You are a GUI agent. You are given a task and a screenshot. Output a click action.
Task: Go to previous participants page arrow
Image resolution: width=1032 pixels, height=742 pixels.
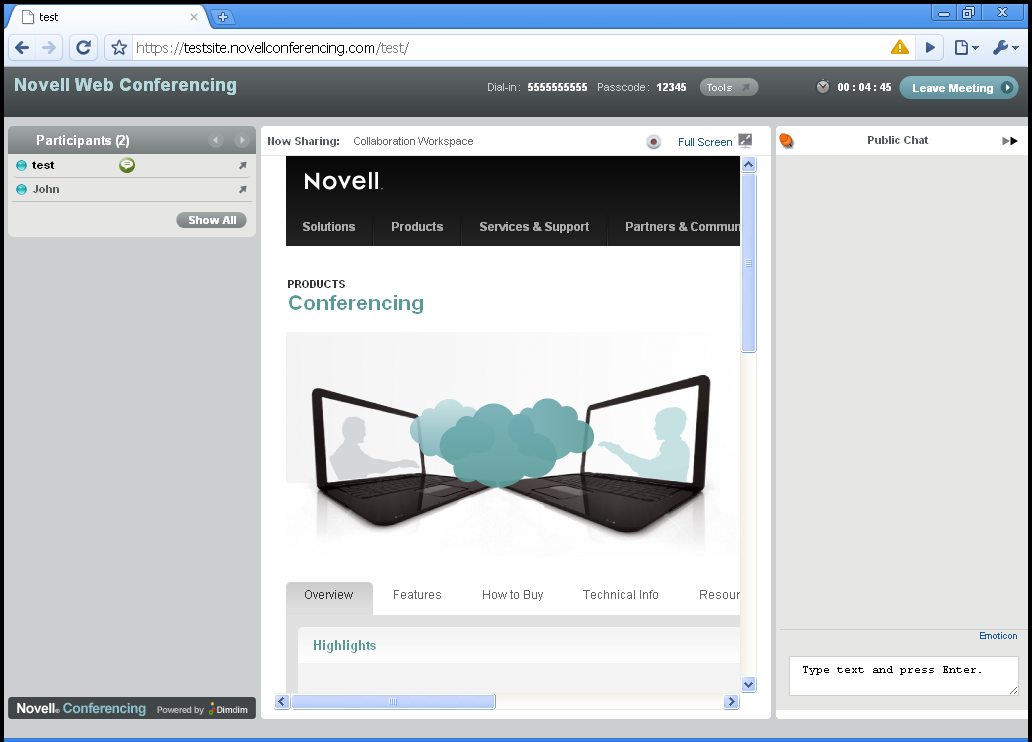coord(216,140)
